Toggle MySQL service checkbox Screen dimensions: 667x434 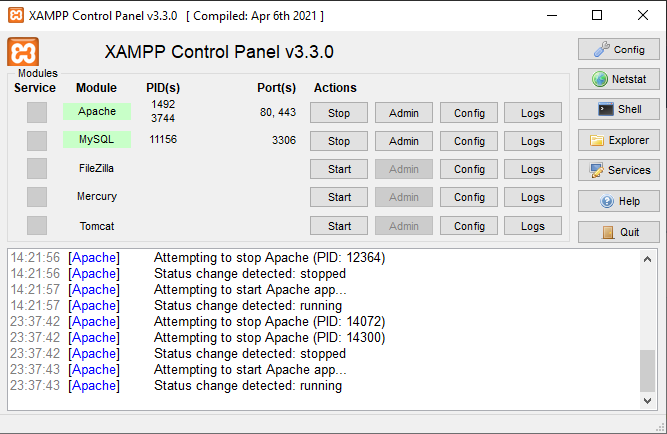[x=37, y=140]
